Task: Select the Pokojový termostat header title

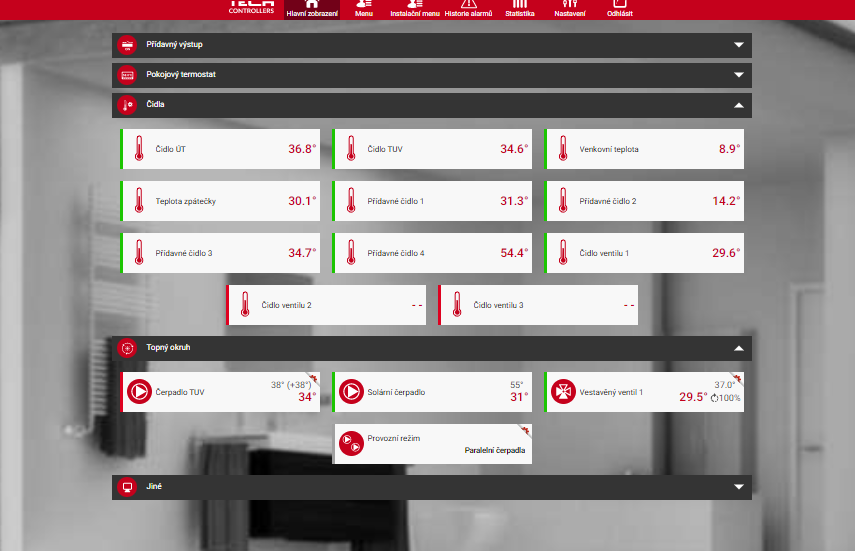Action: tap(181, 74)
